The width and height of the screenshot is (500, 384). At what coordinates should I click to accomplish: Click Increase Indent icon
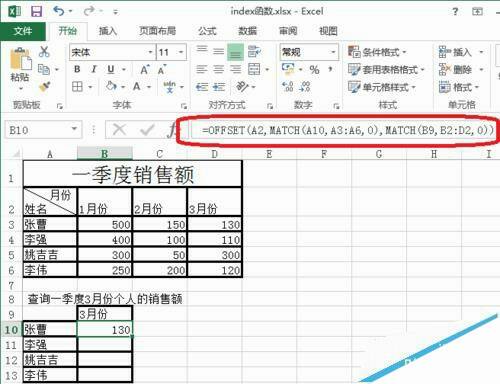pos(218,87)
